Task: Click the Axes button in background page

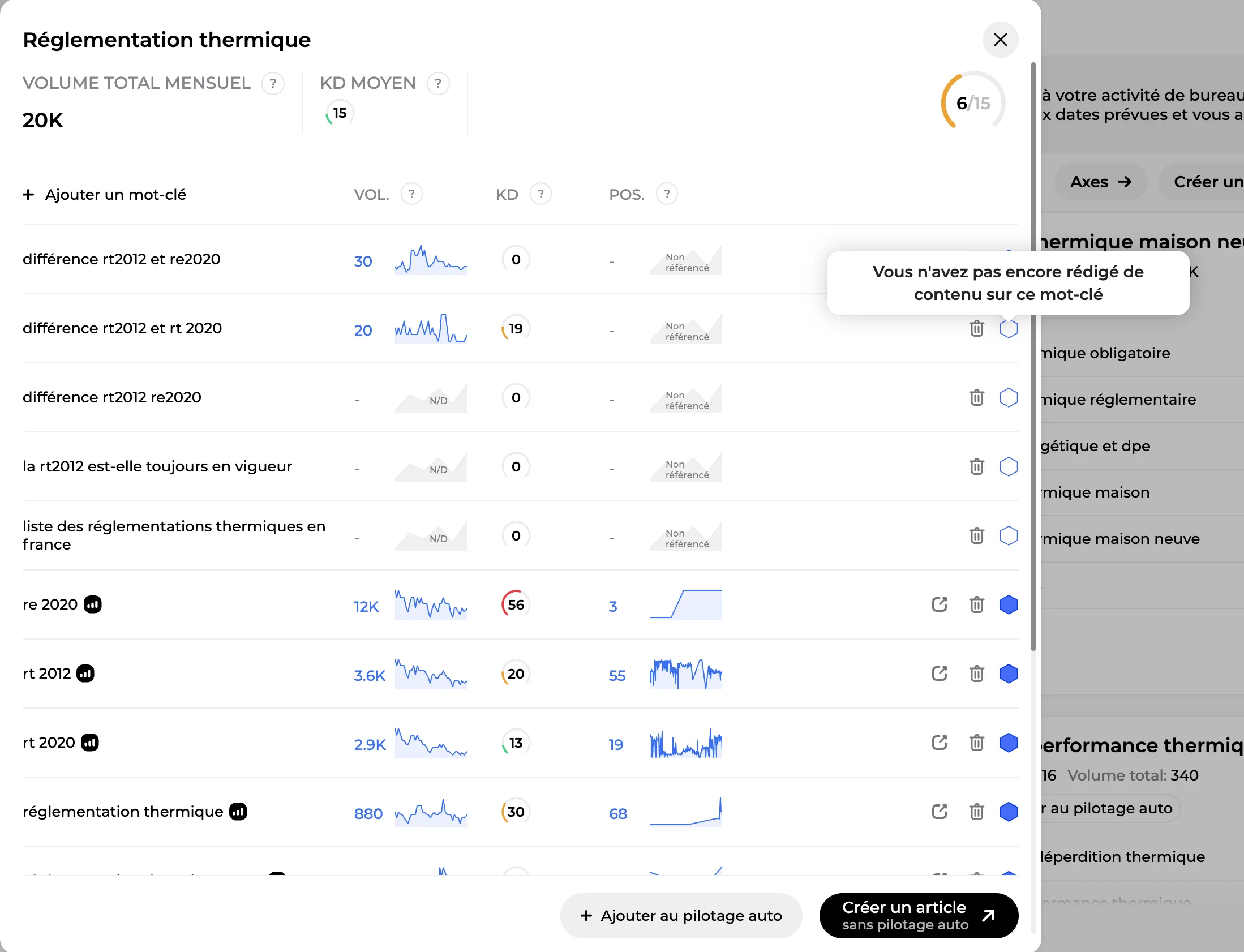Action: (1100, 182)
